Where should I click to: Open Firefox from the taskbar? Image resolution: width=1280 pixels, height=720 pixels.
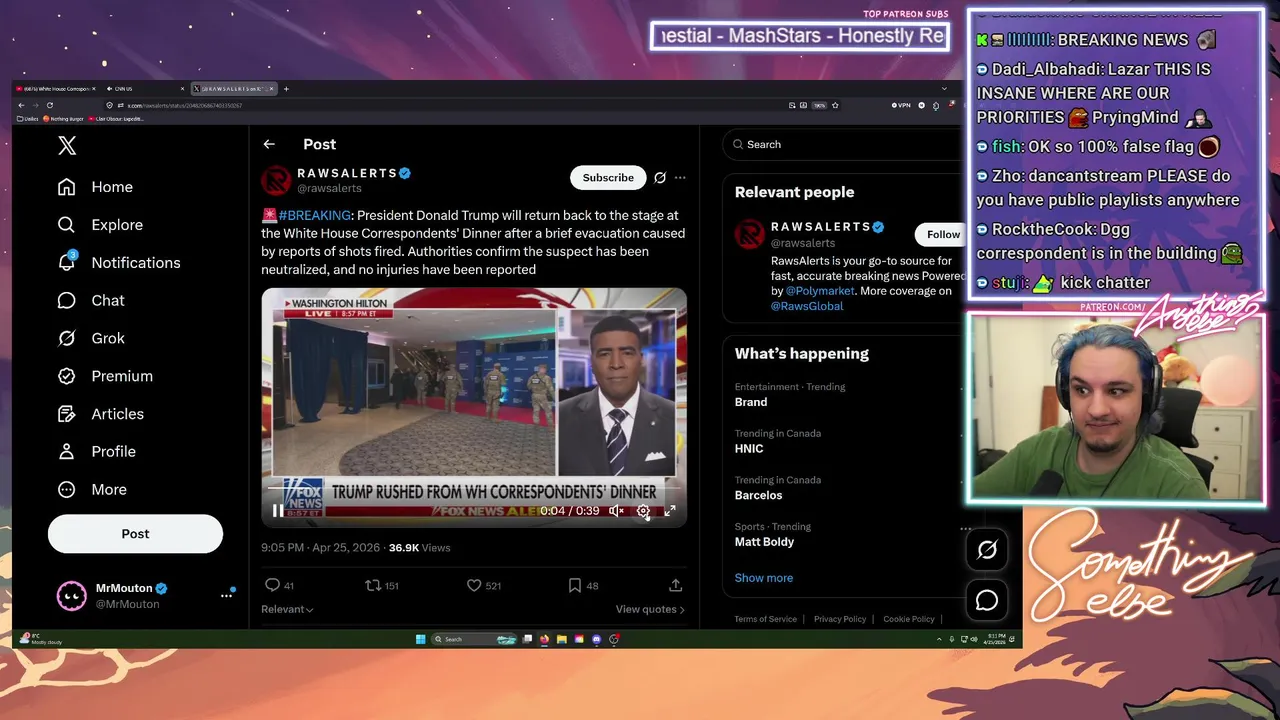point(544,639)
